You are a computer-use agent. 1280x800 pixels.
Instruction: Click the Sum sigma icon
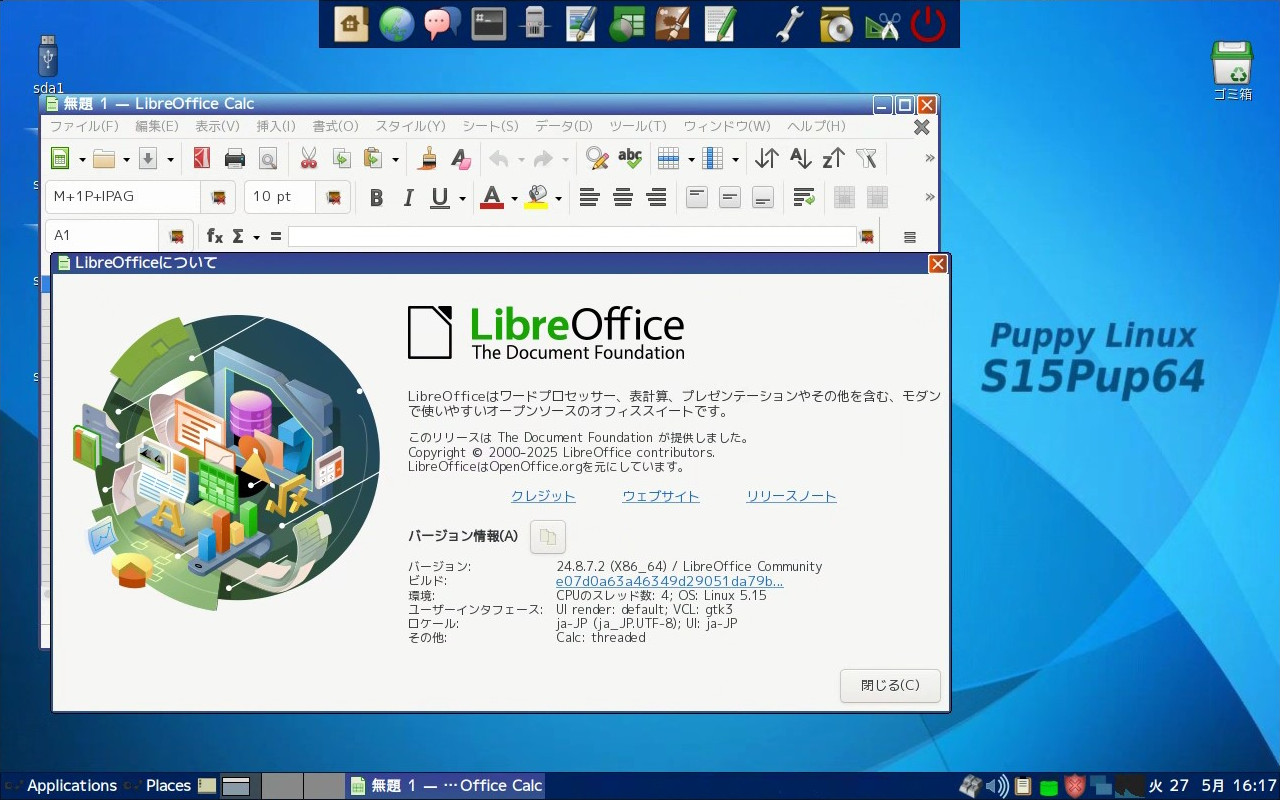point(238,236)
